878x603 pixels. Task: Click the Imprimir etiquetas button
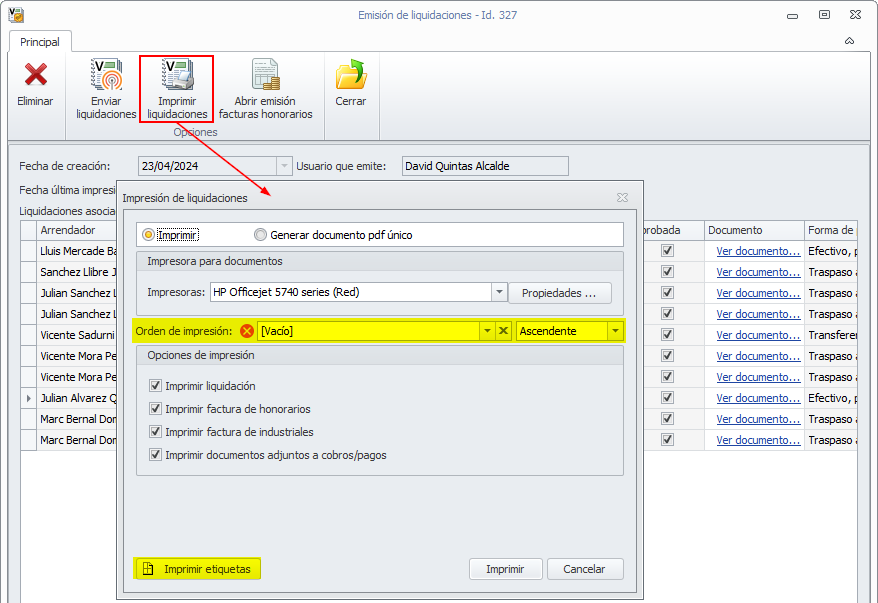197,569
